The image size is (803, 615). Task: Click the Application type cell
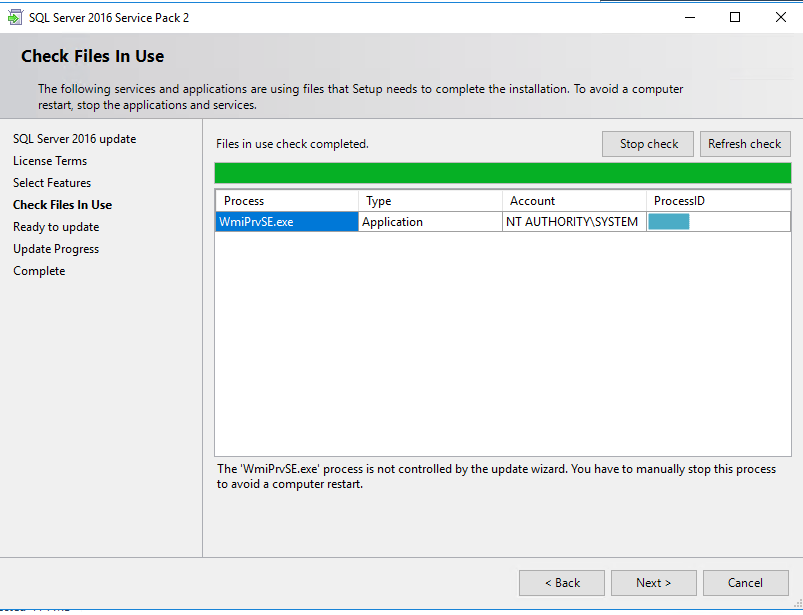tap(430, 222)
